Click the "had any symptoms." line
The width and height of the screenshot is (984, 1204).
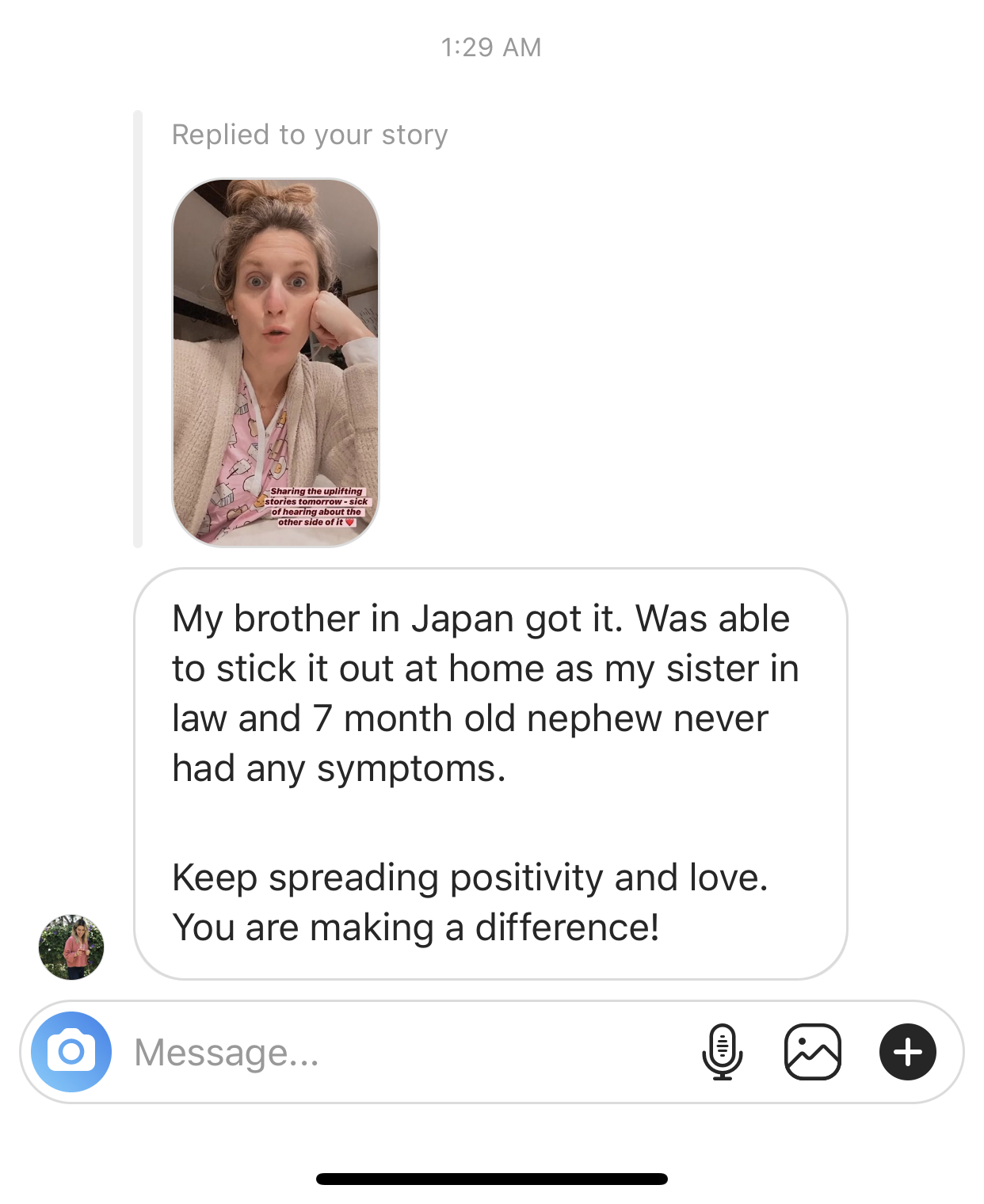point(339,769)
